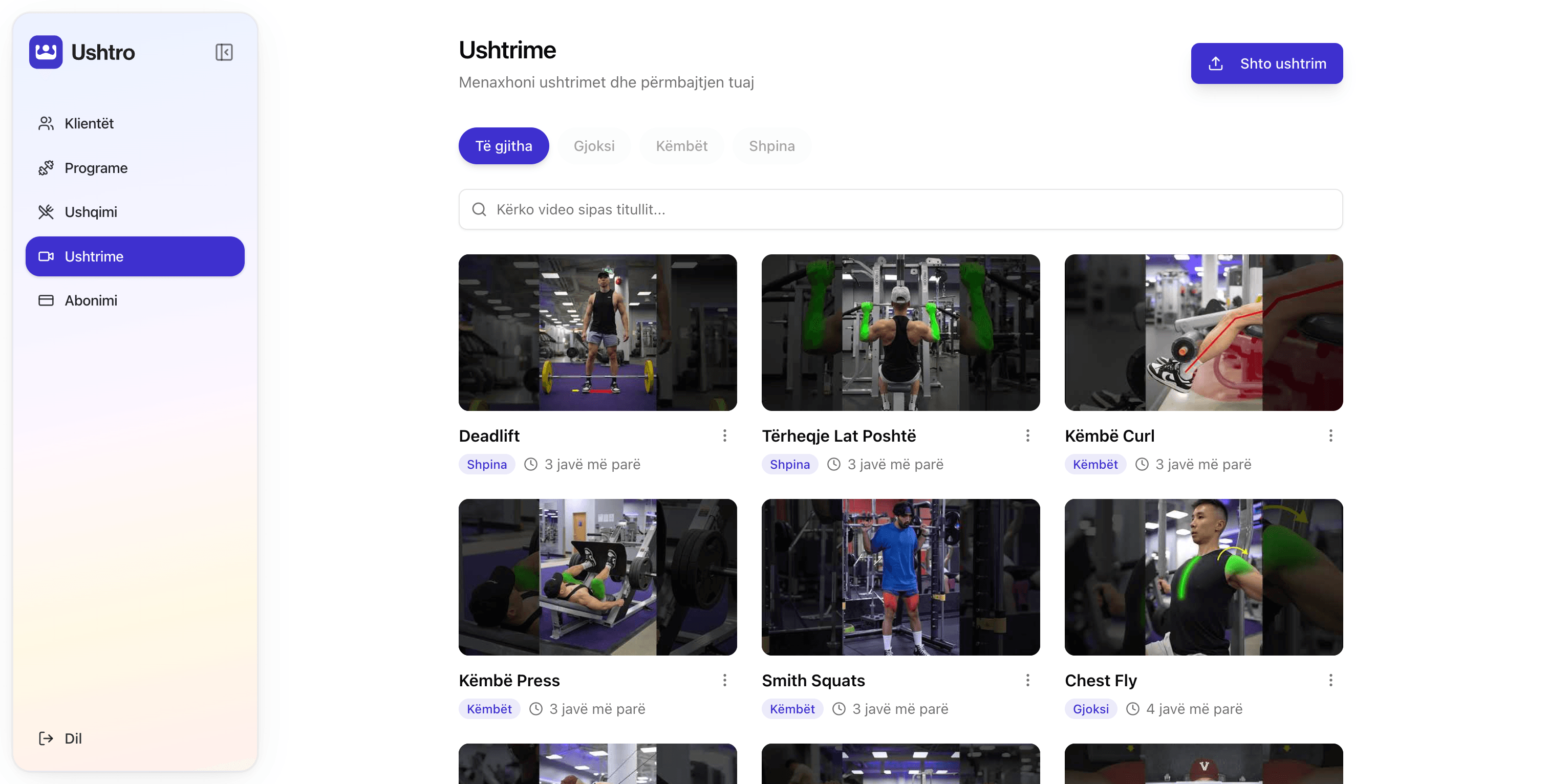
Task: Click the search magnifier icon
Action: [479, 209]
